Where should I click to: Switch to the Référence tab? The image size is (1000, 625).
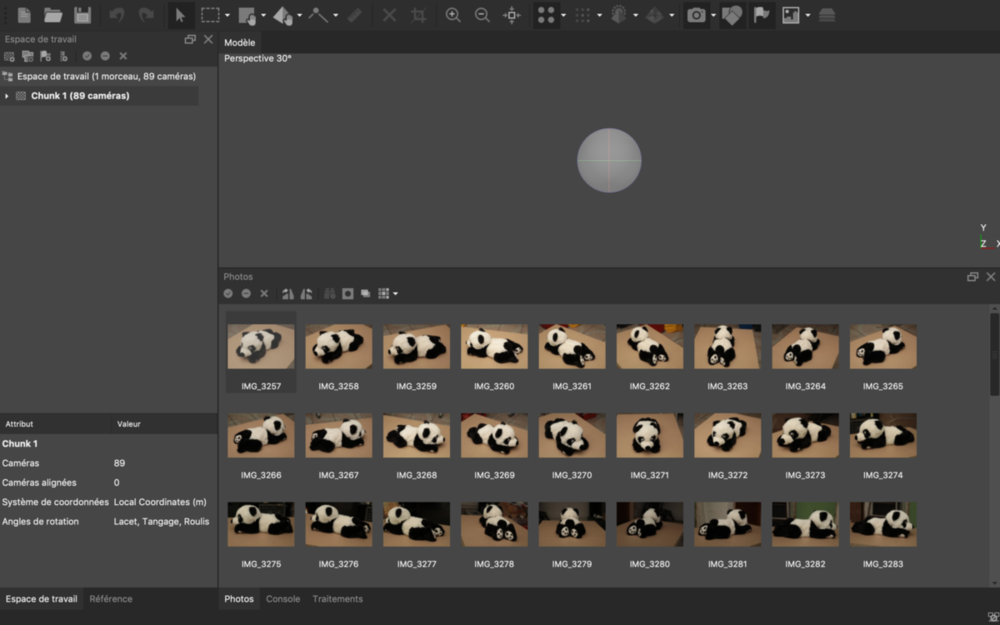click(111, 599)
